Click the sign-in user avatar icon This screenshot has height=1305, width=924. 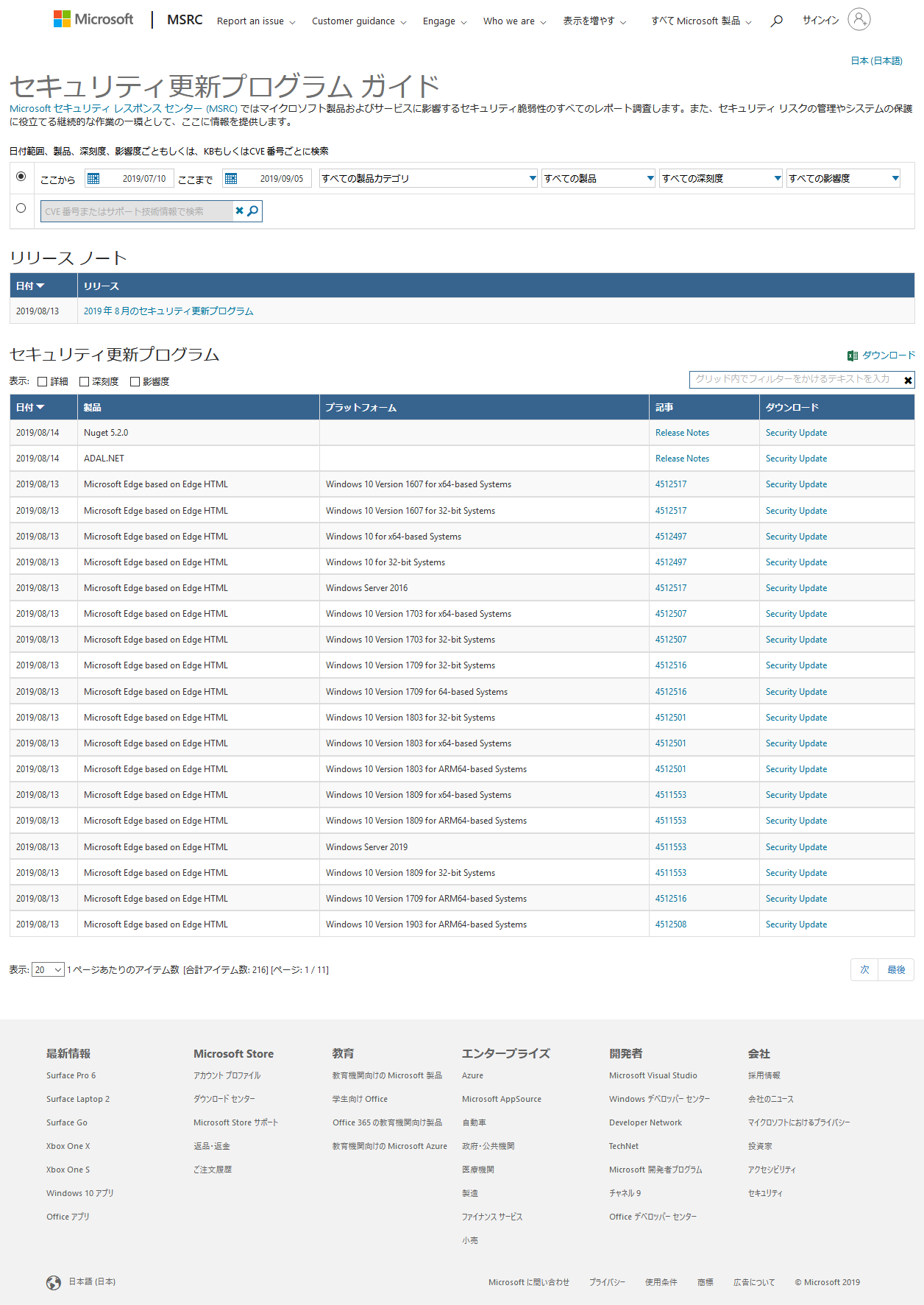tap(859, 19)
